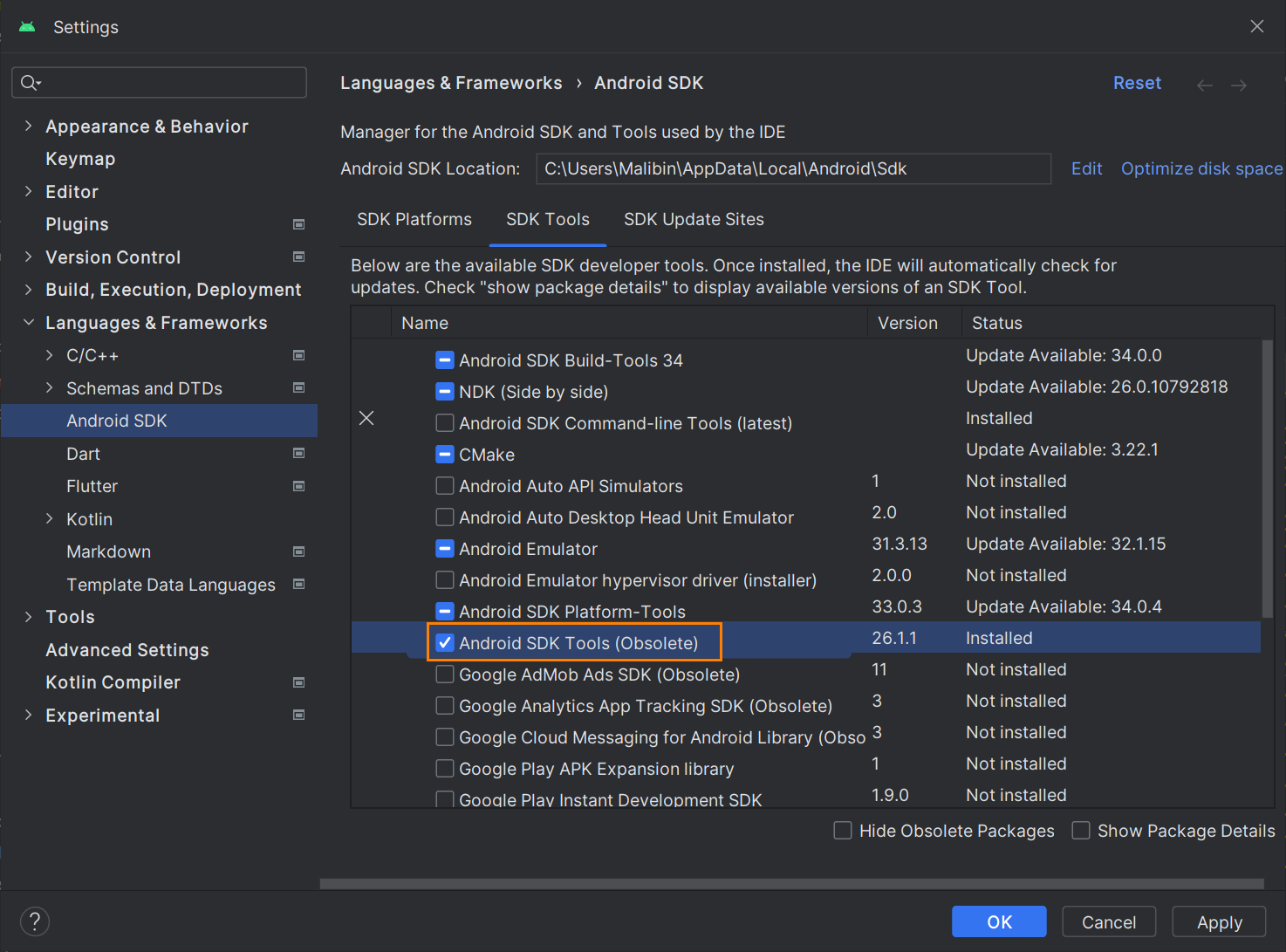Expand Schemas and DTDs node
The width and height of the screenshot is (1286, 952).
coord(49,387)
